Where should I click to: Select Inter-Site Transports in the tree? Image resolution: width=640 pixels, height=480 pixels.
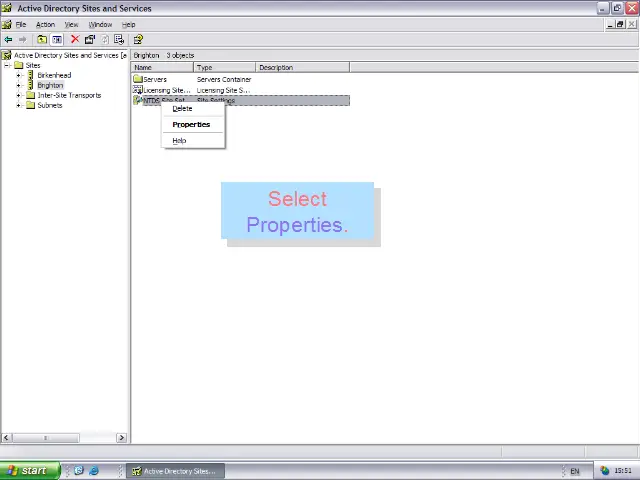(x=69, y=95)
